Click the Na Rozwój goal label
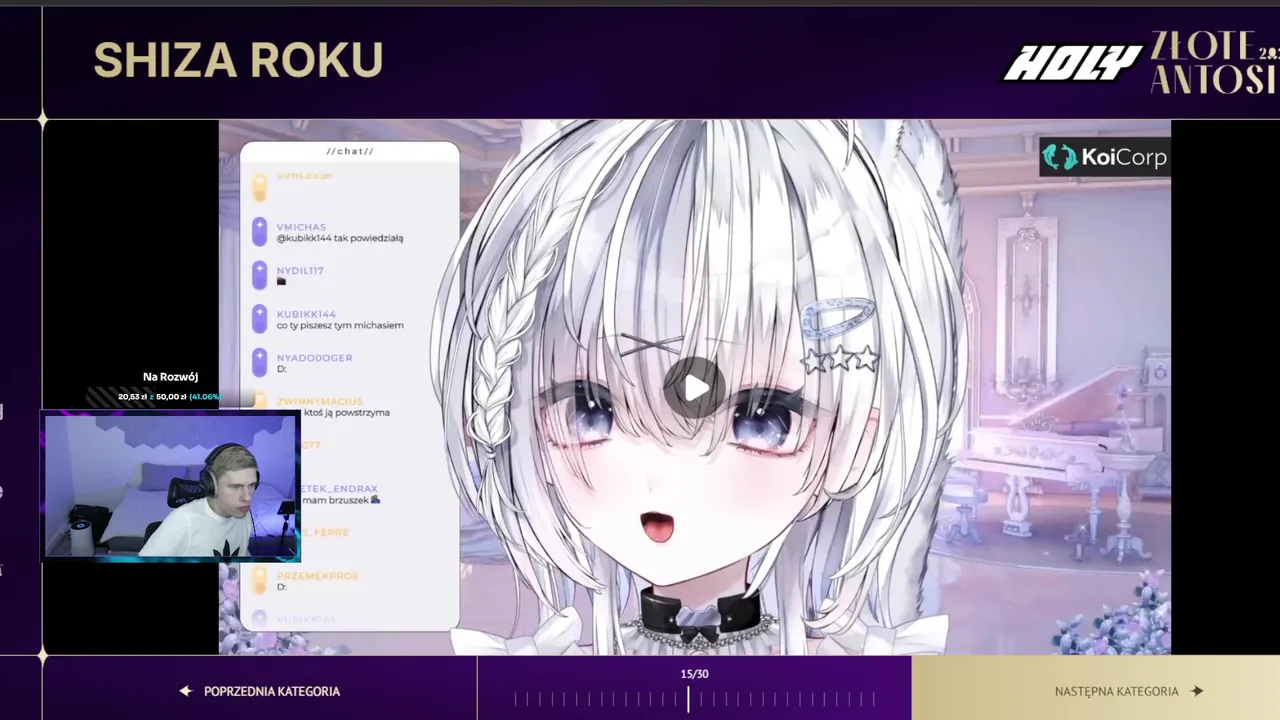Screen dimensions: 1280x720 170,377
